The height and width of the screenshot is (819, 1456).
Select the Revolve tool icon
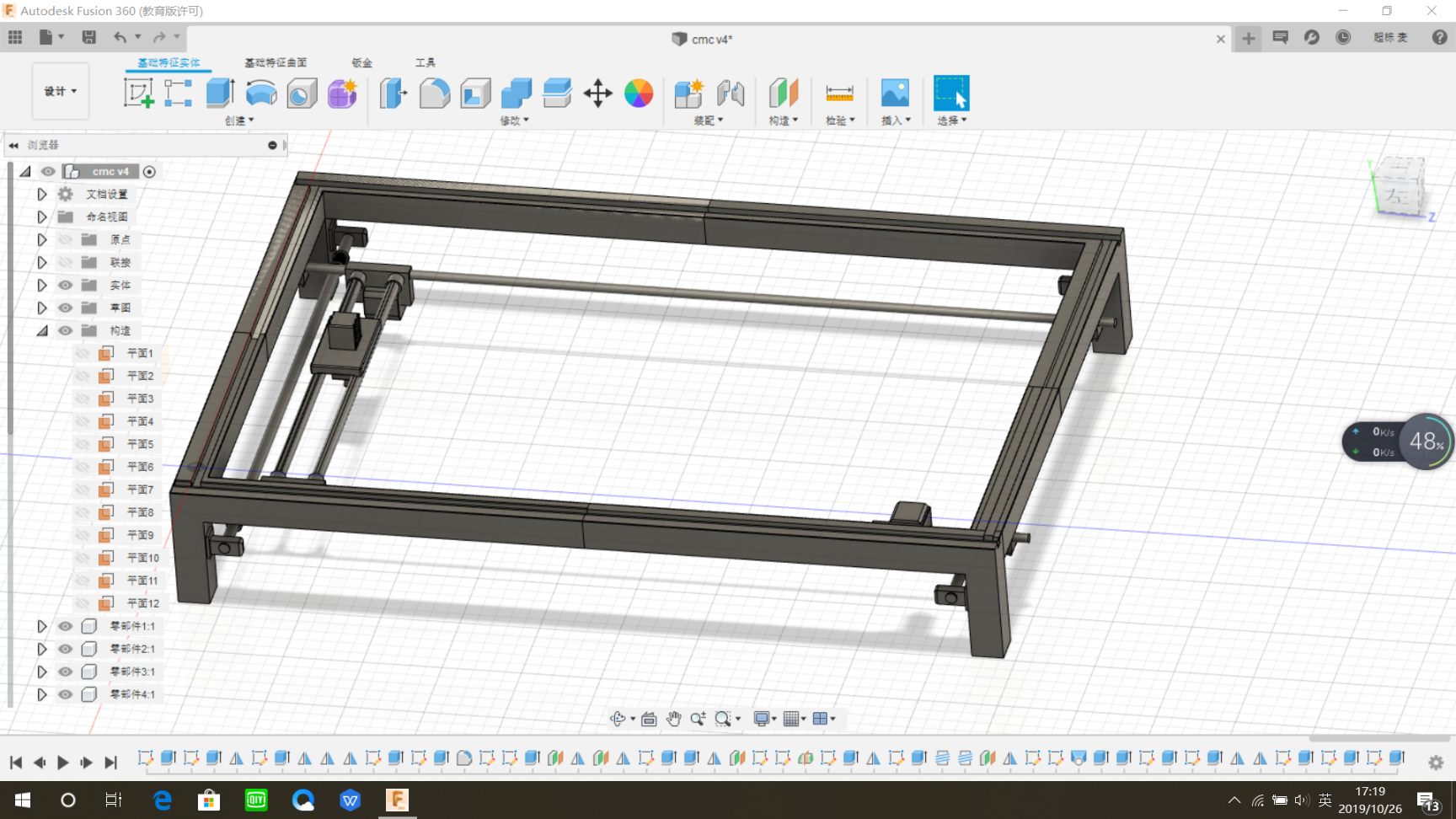click(x=261, y=93)
